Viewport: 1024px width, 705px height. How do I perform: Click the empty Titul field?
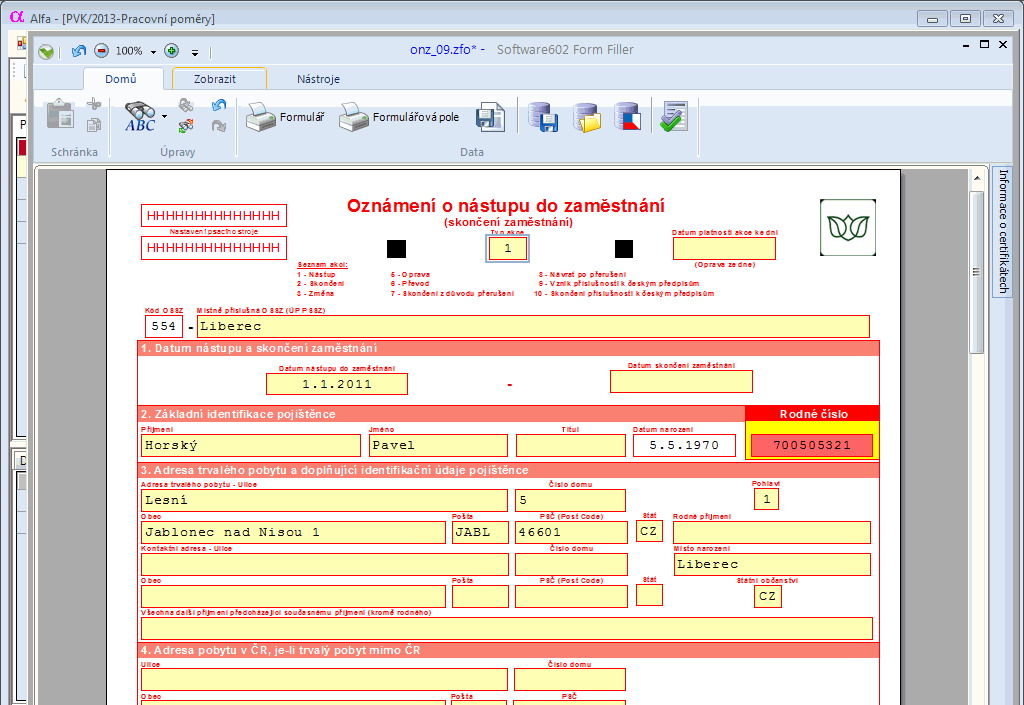point(571,446)
